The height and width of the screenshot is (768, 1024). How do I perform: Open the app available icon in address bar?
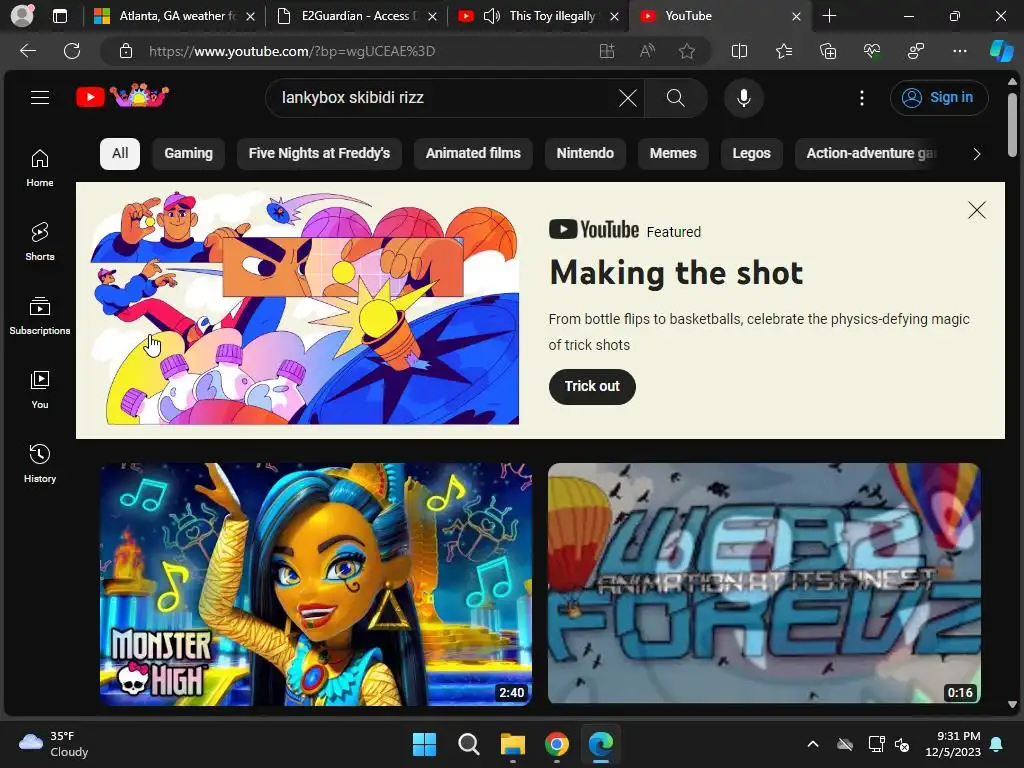(x=607, y=51)
